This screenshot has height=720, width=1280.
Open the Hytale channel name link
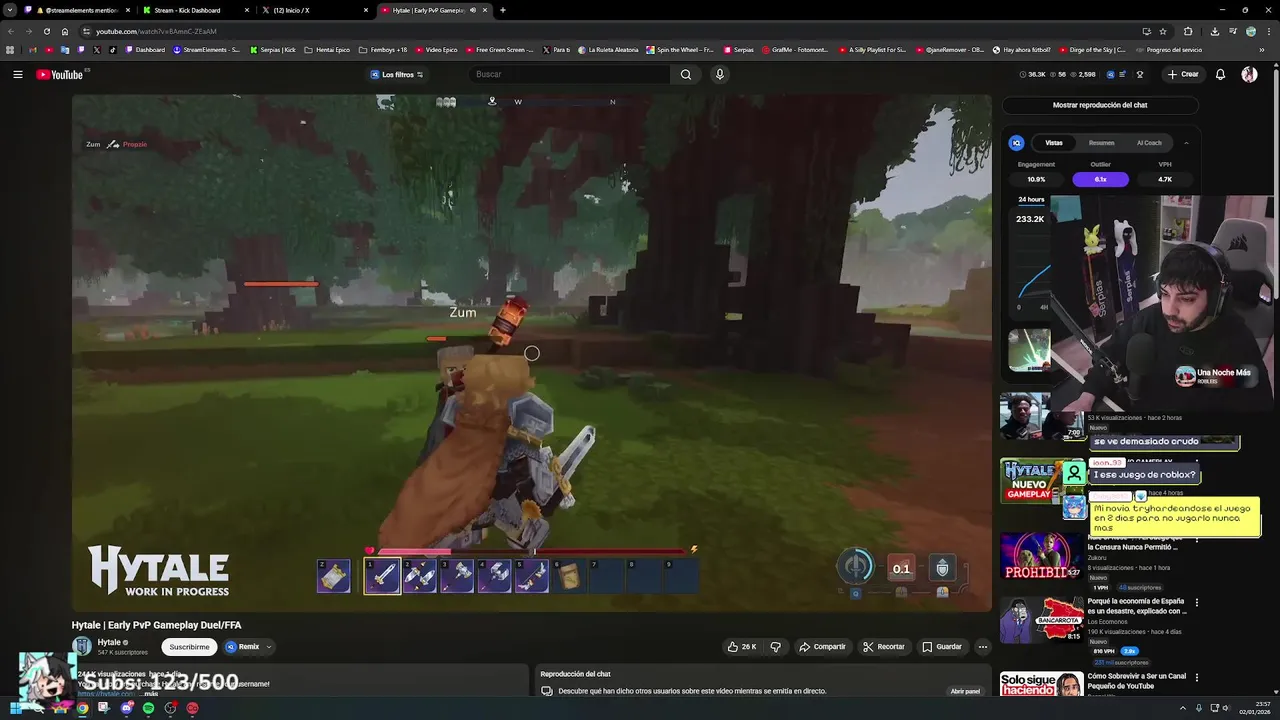(x=108, y=642)
